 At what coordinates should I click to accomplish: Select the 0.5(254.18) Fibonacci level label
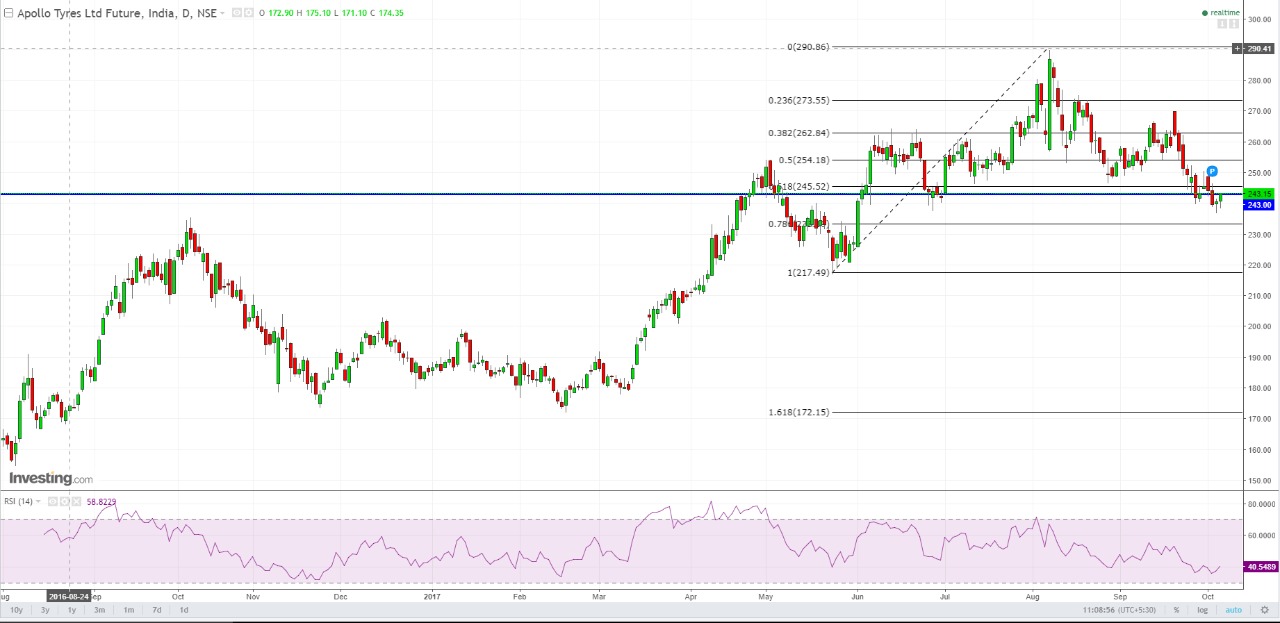click(x=804, y=160)
